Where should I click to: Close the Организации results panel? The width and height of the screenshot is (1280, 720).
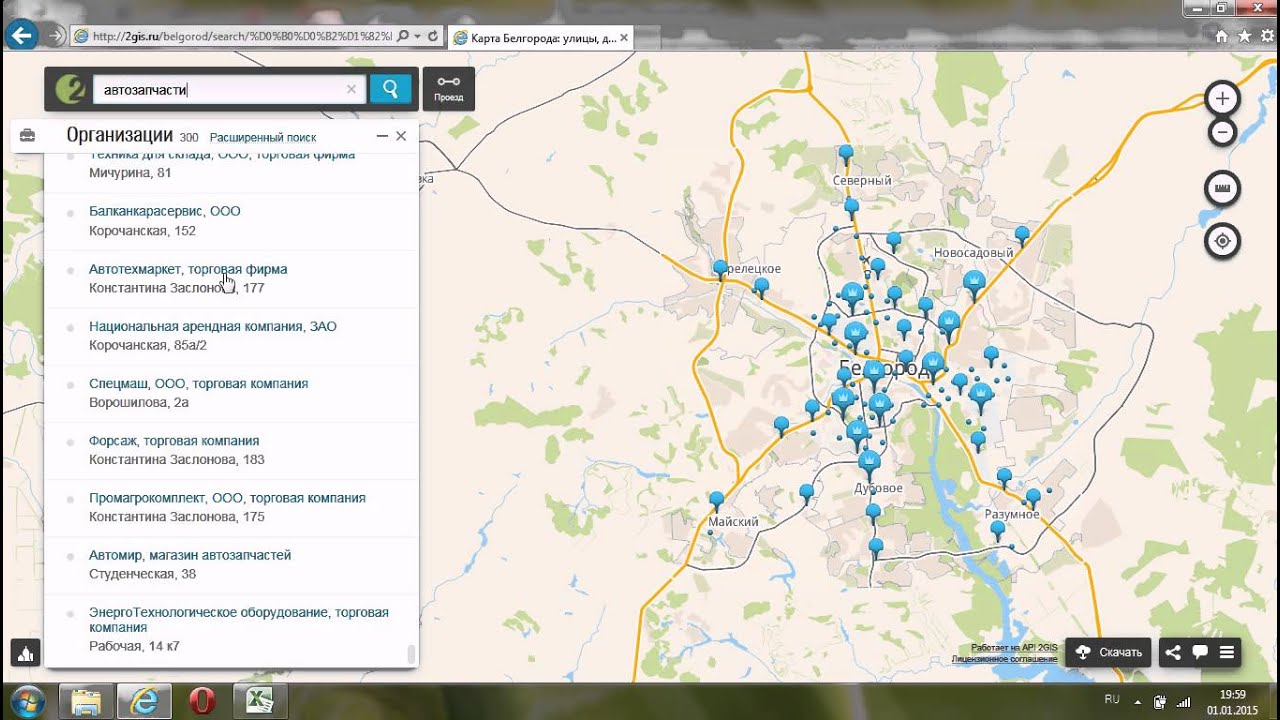401,136
